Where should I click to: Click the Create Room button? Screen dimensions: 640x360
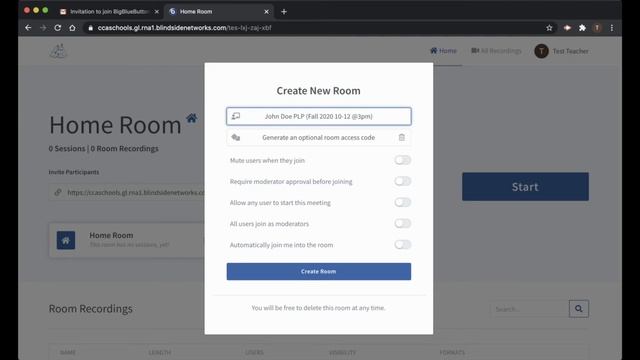319,271
